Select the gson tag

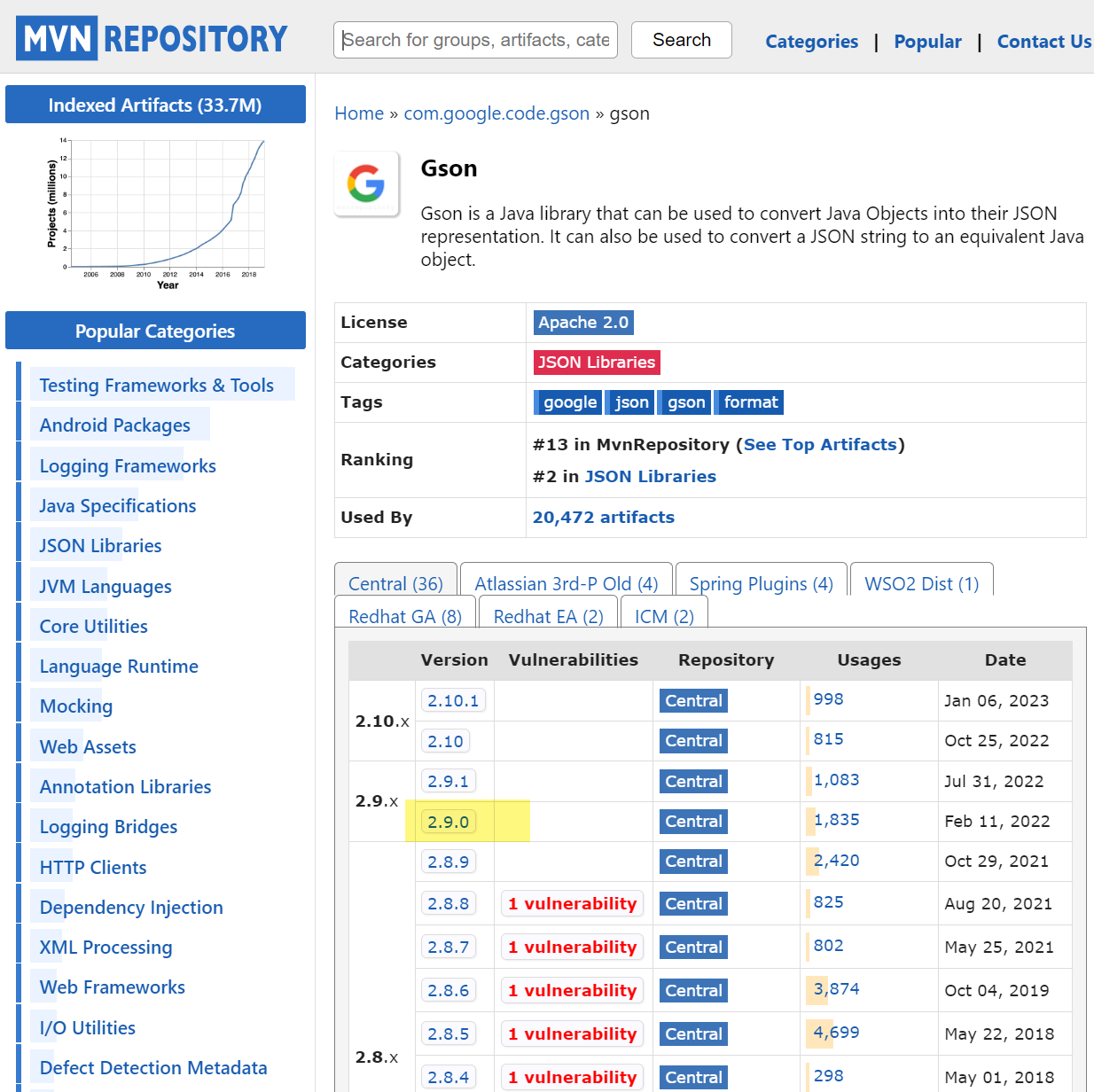pyautogui.click(x=684, y=402)
